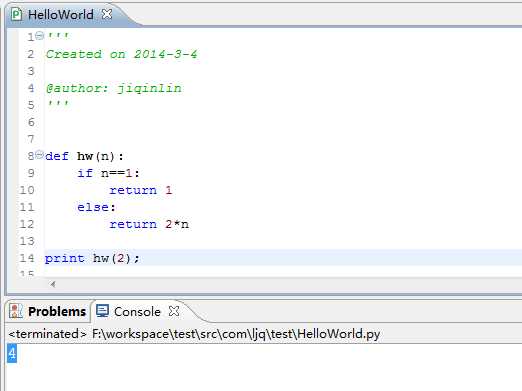
Task: Click the 'print hw(2);' code line
Action: 92,258
